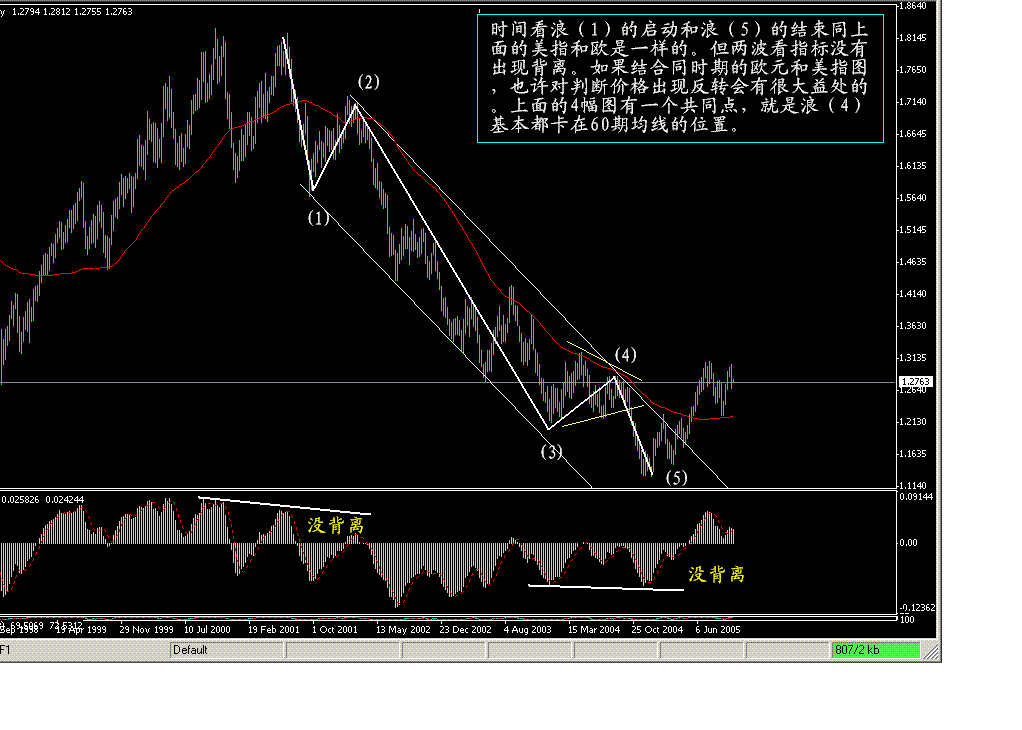Click the 1.6135 price scale label
The width and height of the screenshot is (1022, 730).
point(913,166)
